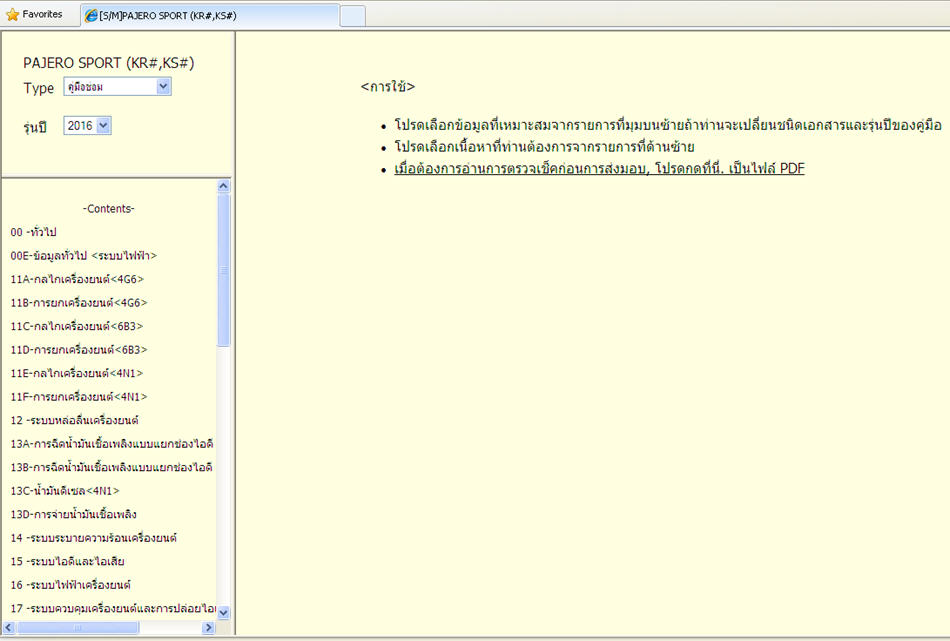Open chapter 11E engine mechanical <4N1>
The width and height of the screenshot is (950, 641).
click(76, 373)
